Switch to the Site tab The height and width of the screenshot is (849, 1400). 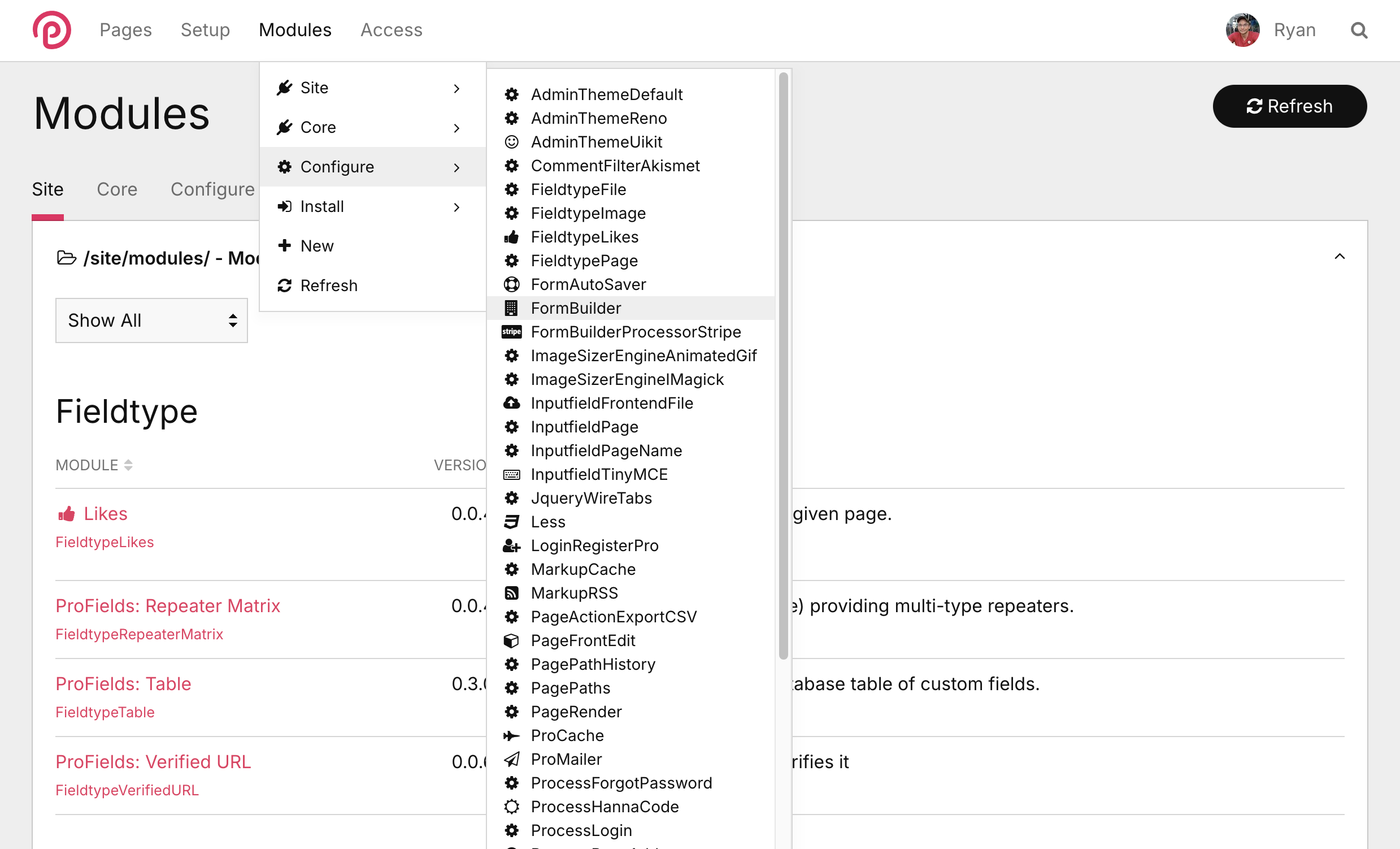[x=47, y=189]
